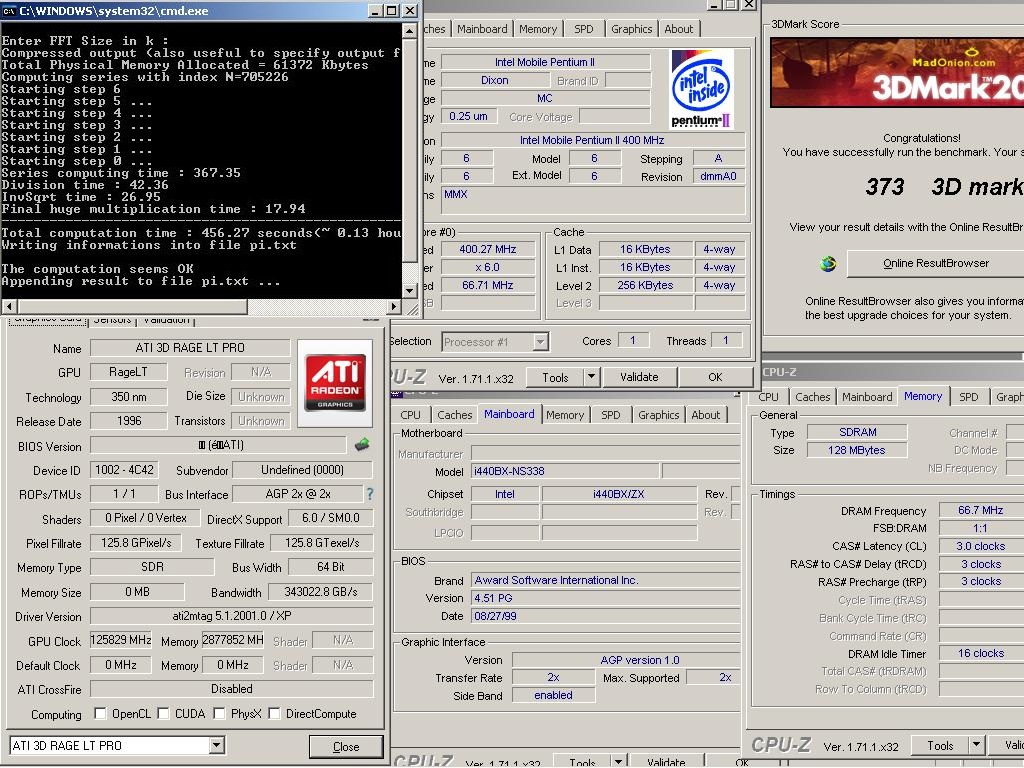The width and height of the screenshot is (1024, 768).
Task: Click the DRAM Frequency 66.7 MHz value
Action: click(x=981, y=510)
